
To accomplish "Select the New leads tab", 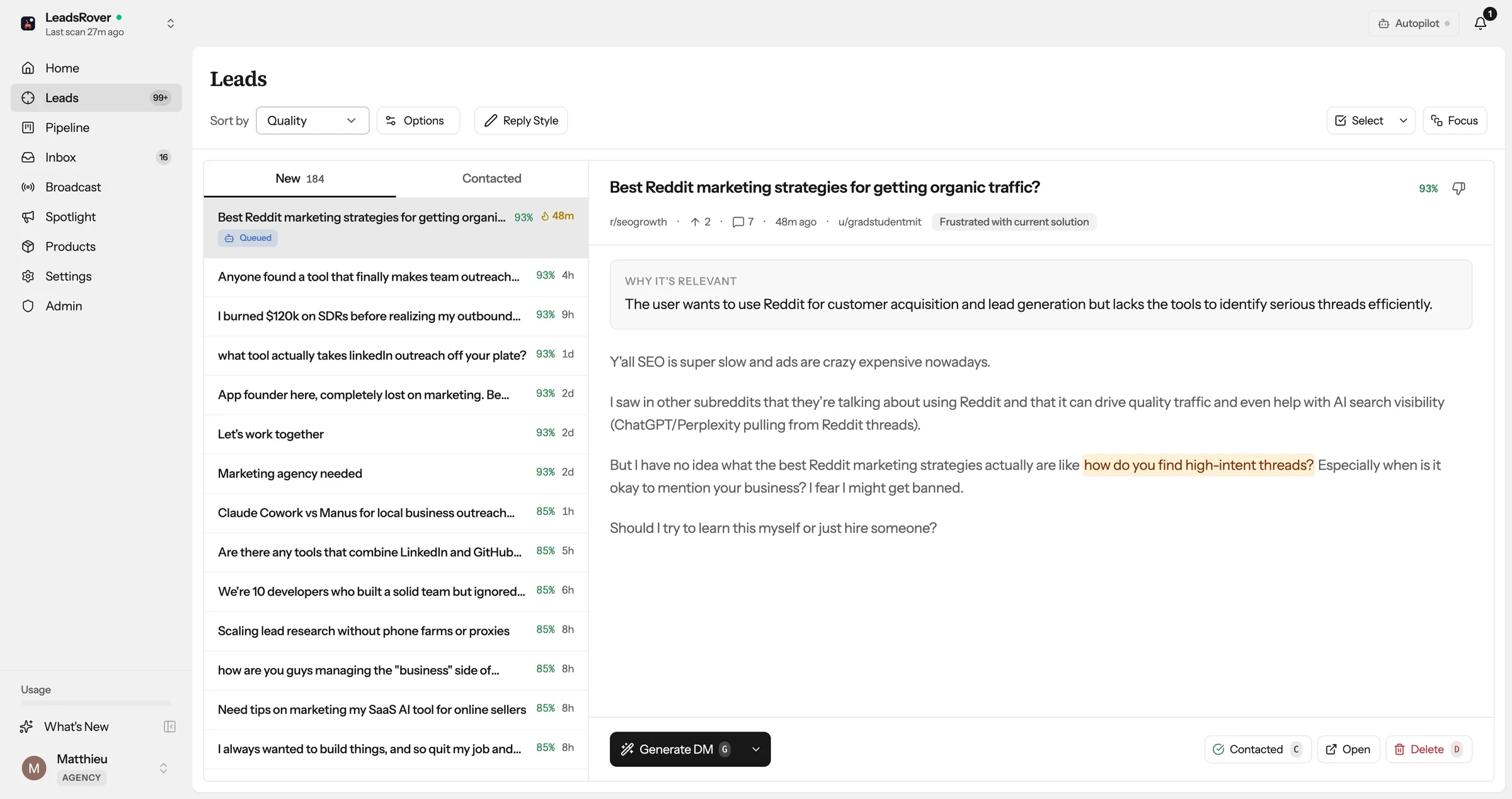I will pyautogui.click(x=299, y=178).
